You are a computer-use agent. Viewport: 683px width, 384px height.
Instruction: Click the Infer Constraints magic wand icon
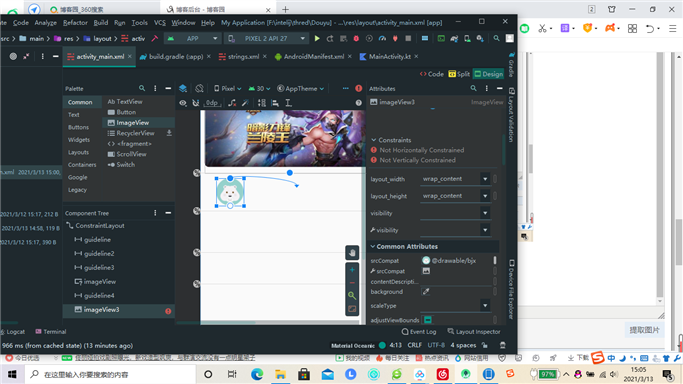246,103
